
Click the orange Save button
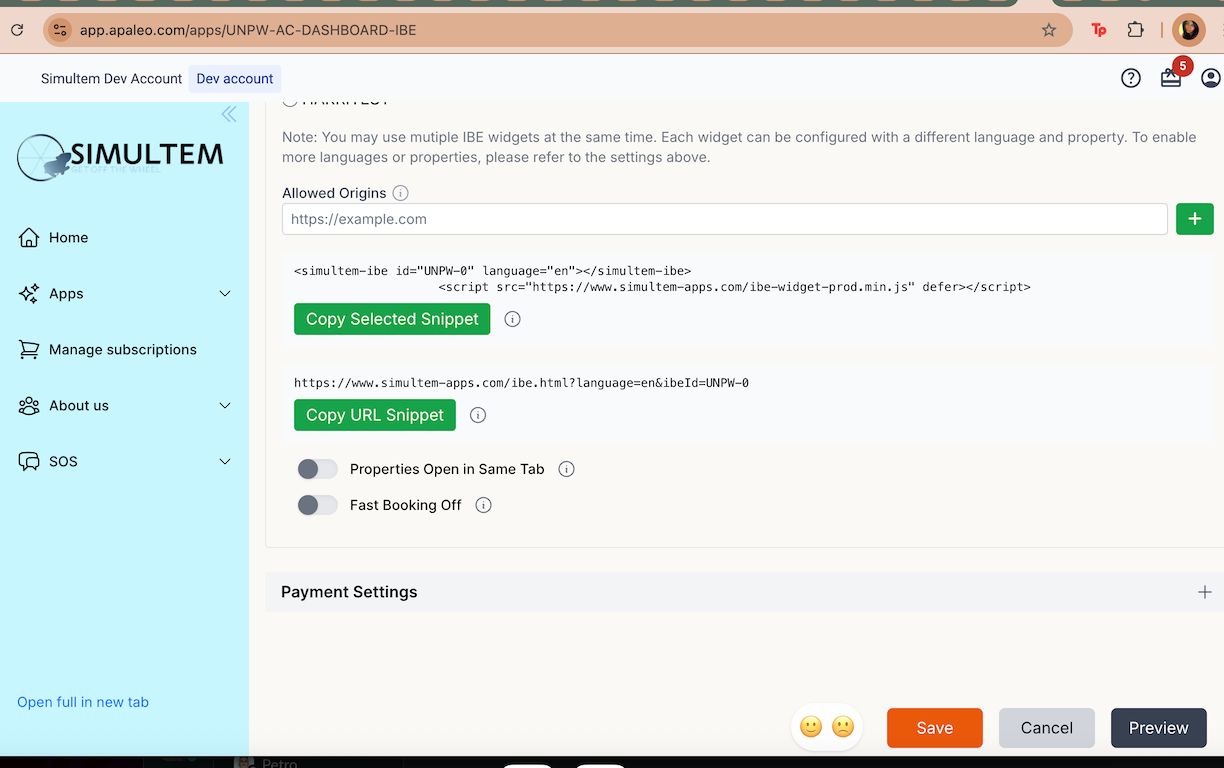935,728
